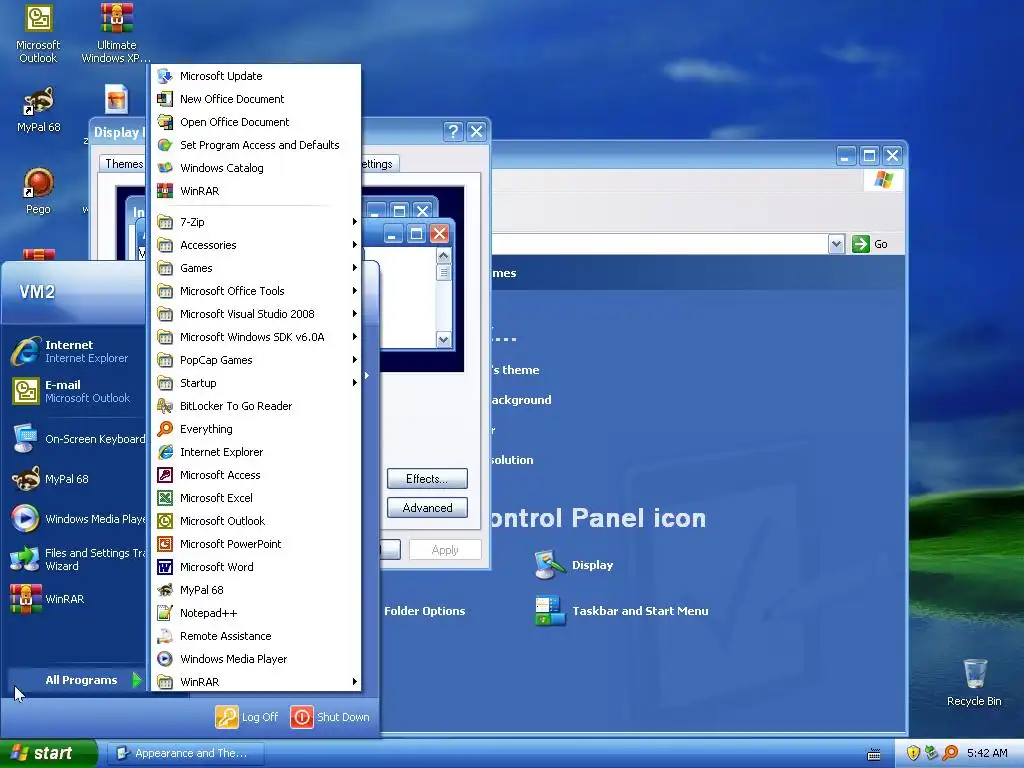Launch WinRAR above the program folders
The height and width of the screenshot is (768, 1024).
tap(256, 191)
